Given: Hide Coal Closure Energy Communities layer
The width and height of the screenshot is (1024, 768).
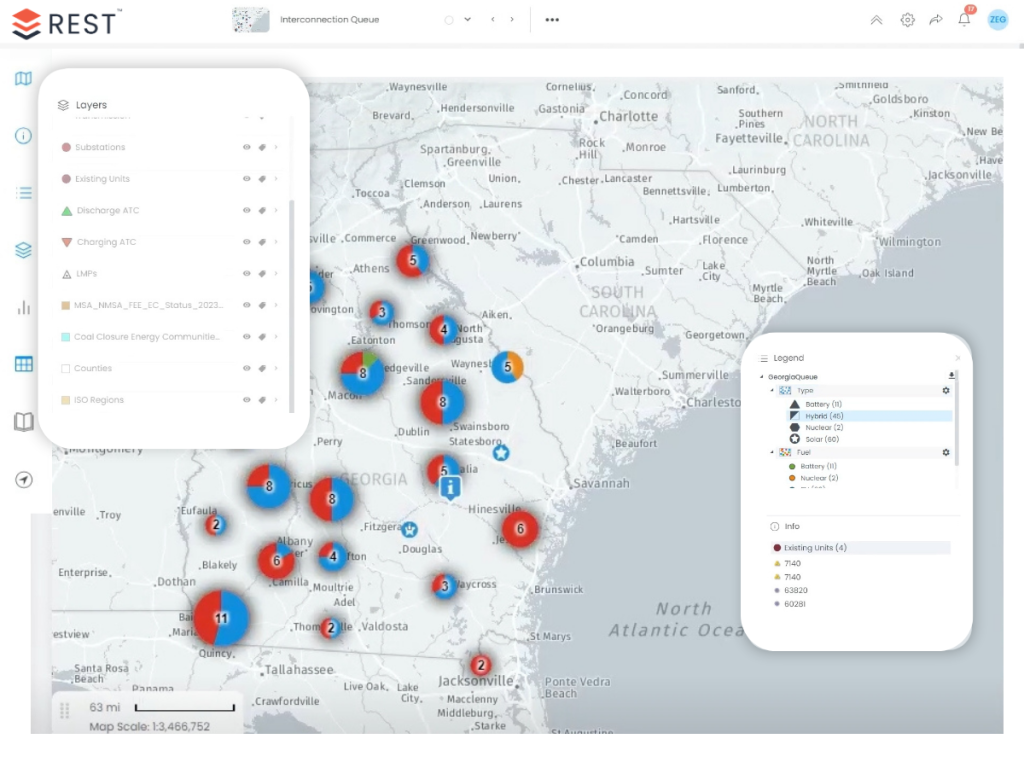Looking at the screenshot, I should [x=247, y=337].
